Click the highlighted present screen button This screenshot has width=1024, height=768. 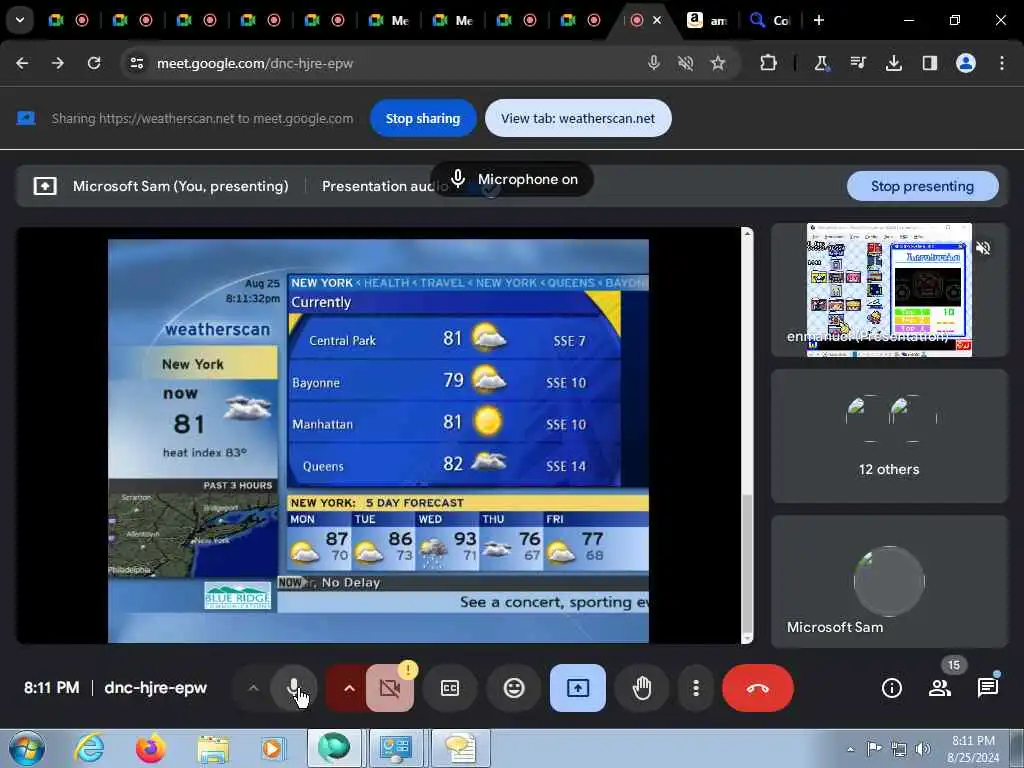[578, 688]
